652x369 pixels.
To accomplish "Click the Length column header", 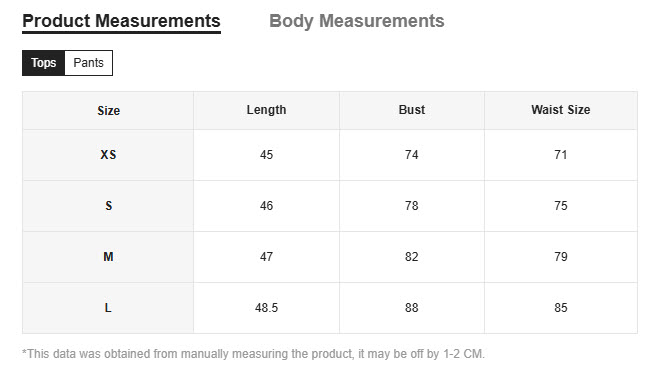I will point(267,110).
